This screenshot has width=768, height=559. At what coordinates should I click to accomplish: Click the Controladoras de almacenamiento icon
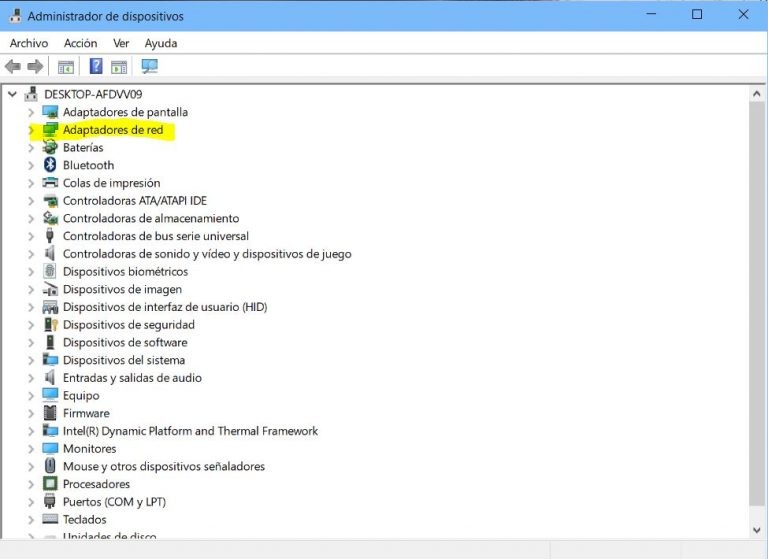(50, 218)
